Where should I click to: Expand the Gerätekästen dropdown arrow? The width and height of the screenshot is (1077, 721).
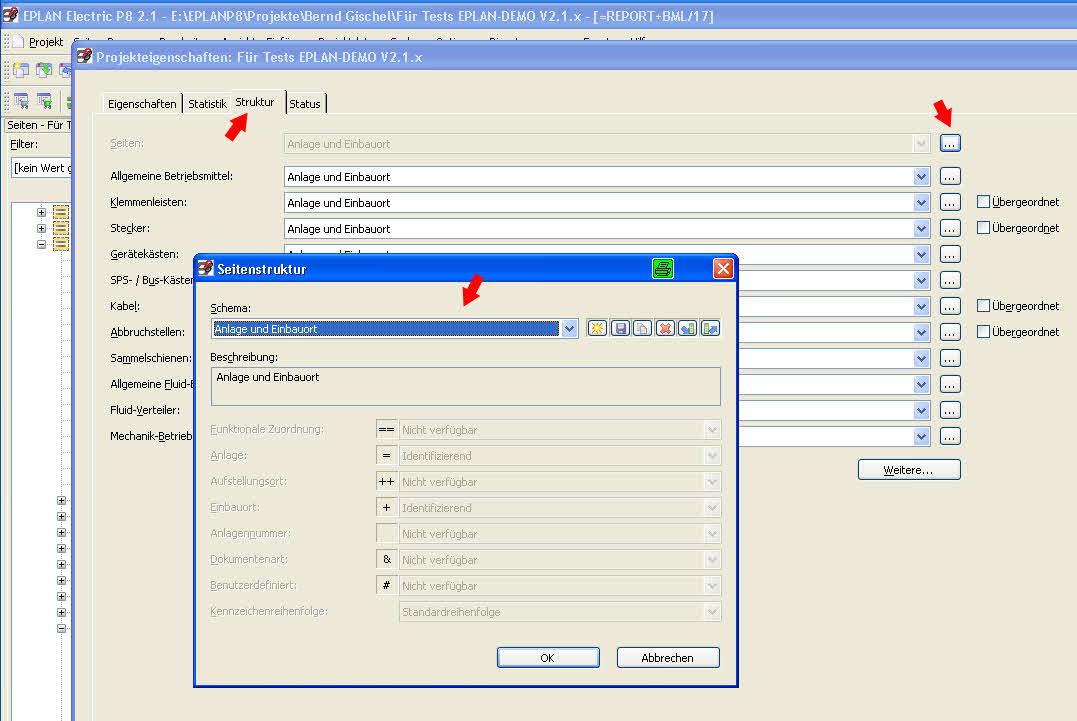[921, 255]
